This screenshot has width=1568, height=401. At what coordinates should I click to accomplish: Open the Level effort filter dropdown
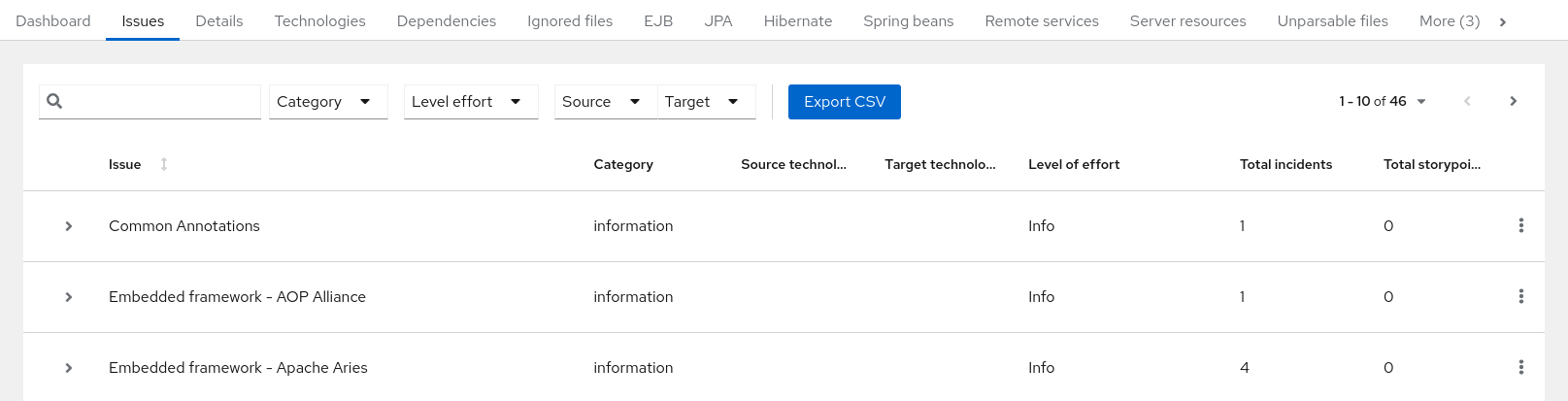coord(470,102)
